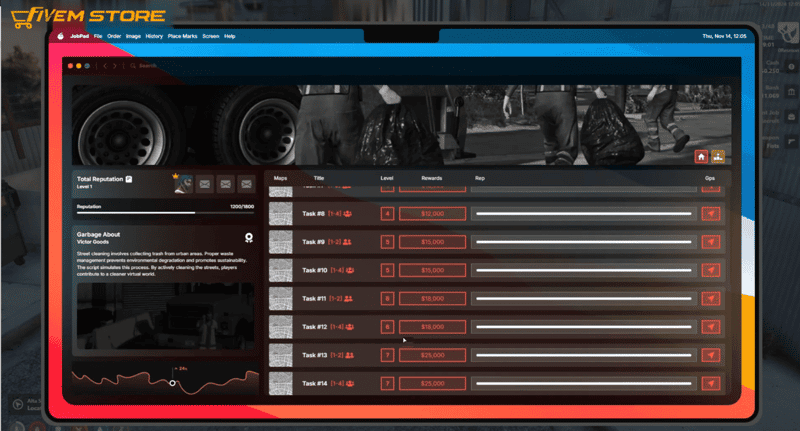
Task: Click the Task #11 rep progress bar
Action: tap(584, 298)
